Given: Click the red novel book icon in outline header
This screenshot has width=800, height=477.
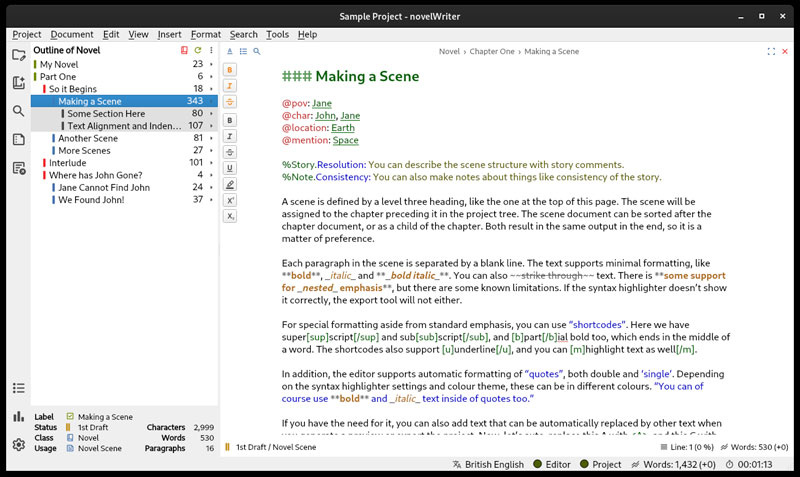Looking at the screenshot, I should [184, 50].
